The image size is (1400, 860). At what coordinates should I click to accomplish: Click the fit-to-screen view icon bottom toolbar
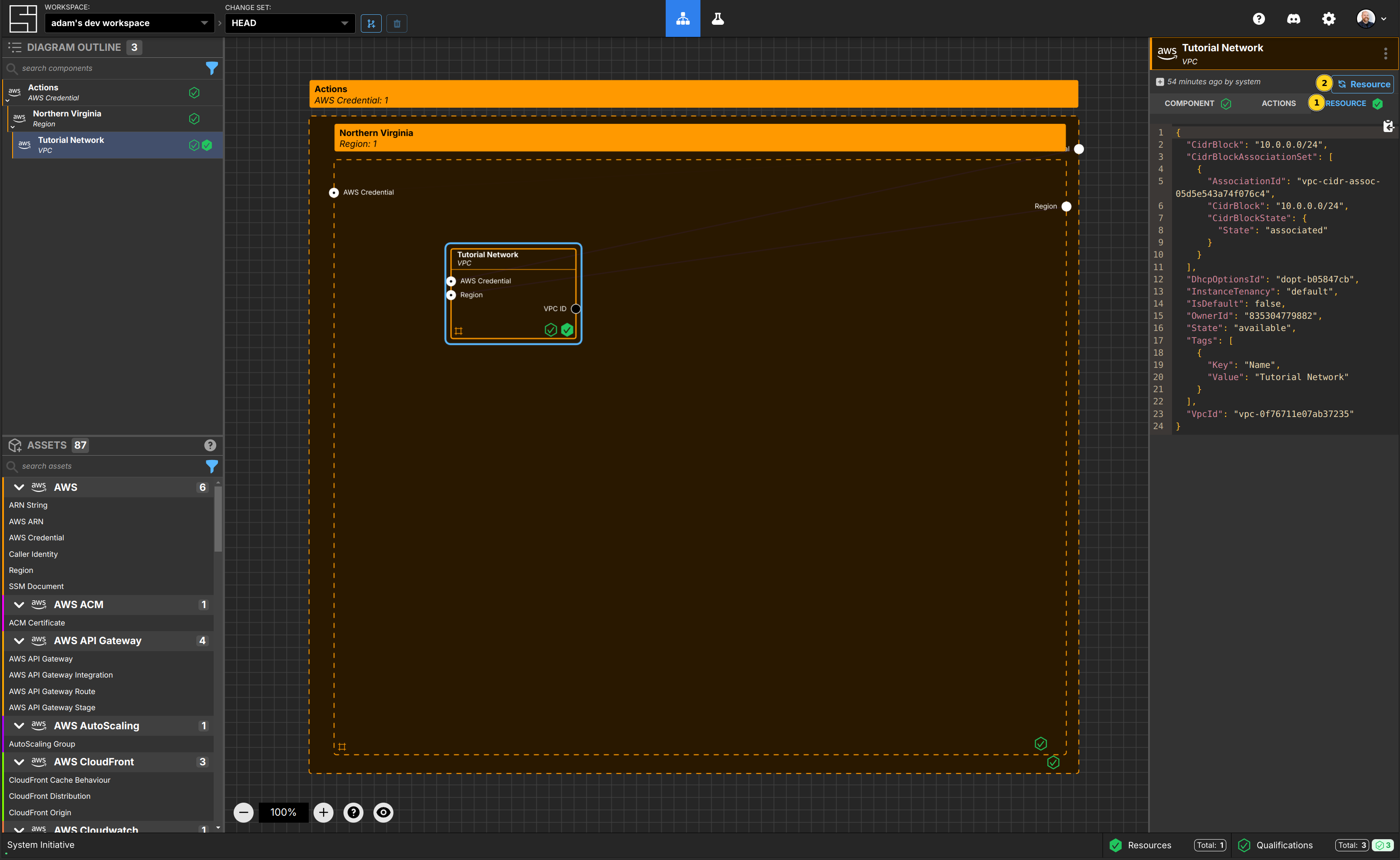click(x=383, y=812)
